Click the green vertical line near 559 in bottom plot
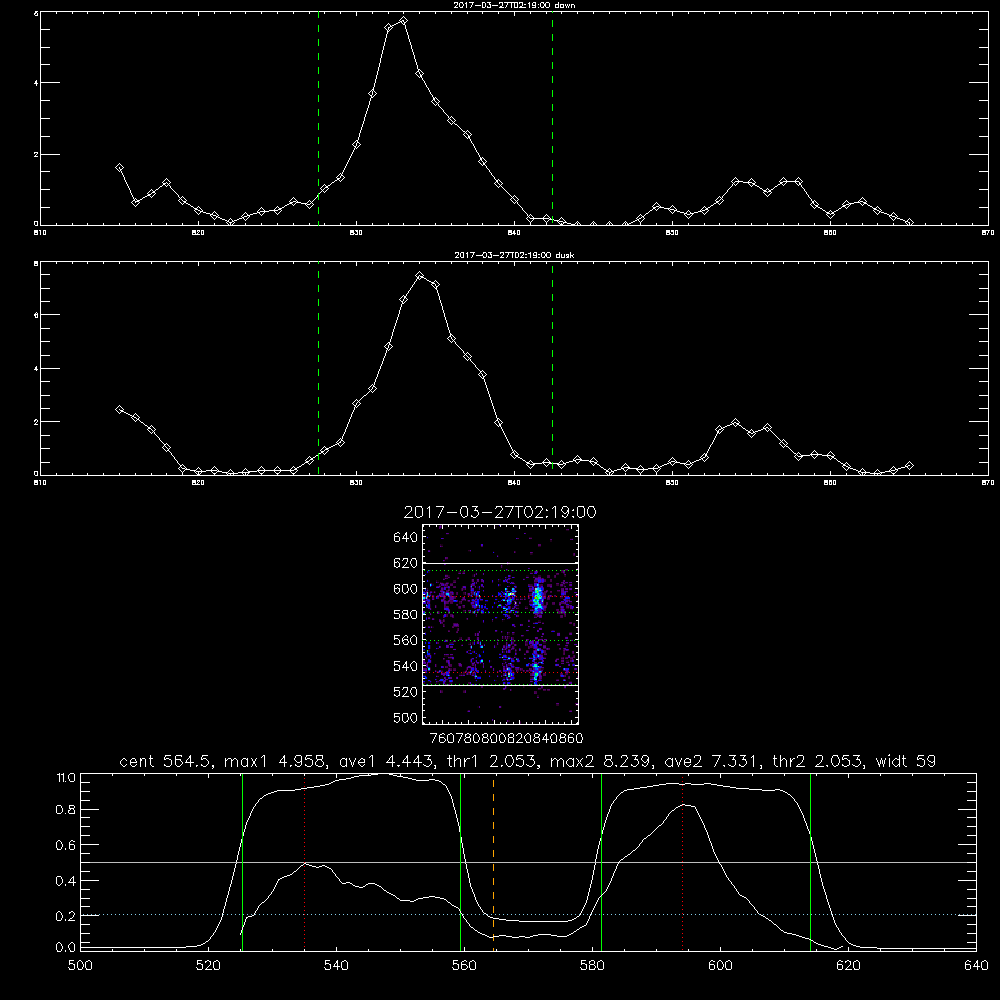The height and width of the screenshot is (1000, 1000). pyautogui.click(x=460, y=862)
